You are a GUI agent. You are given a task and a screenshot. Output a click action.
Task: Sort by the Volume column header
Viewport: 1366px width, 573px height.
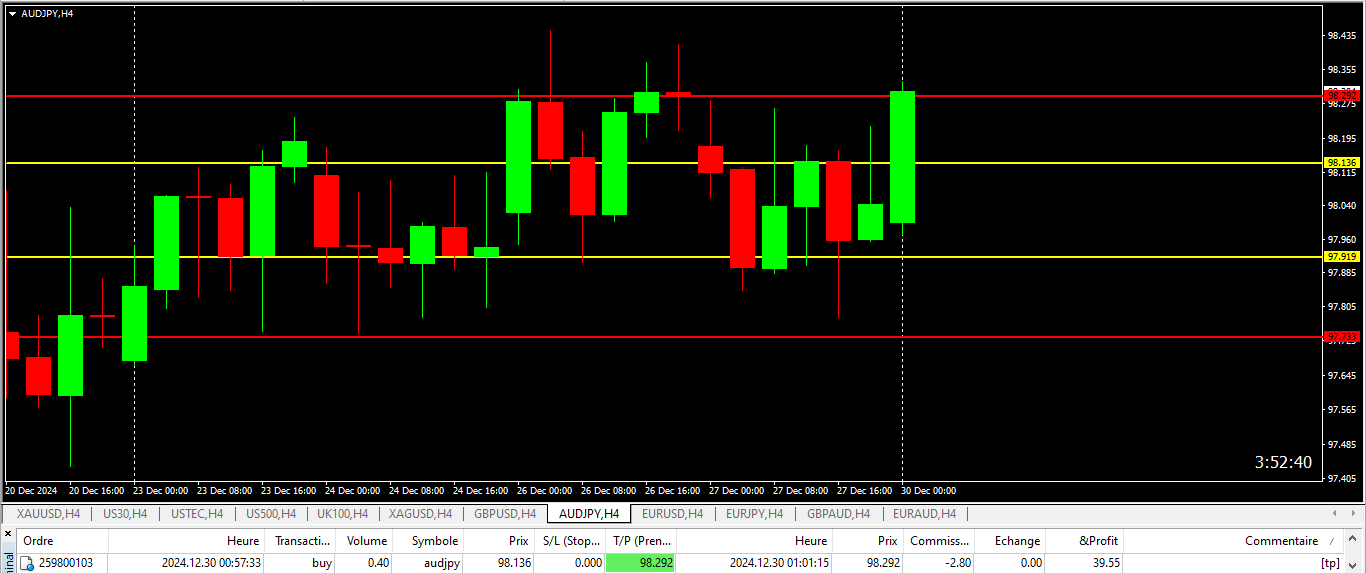(363, 541)
